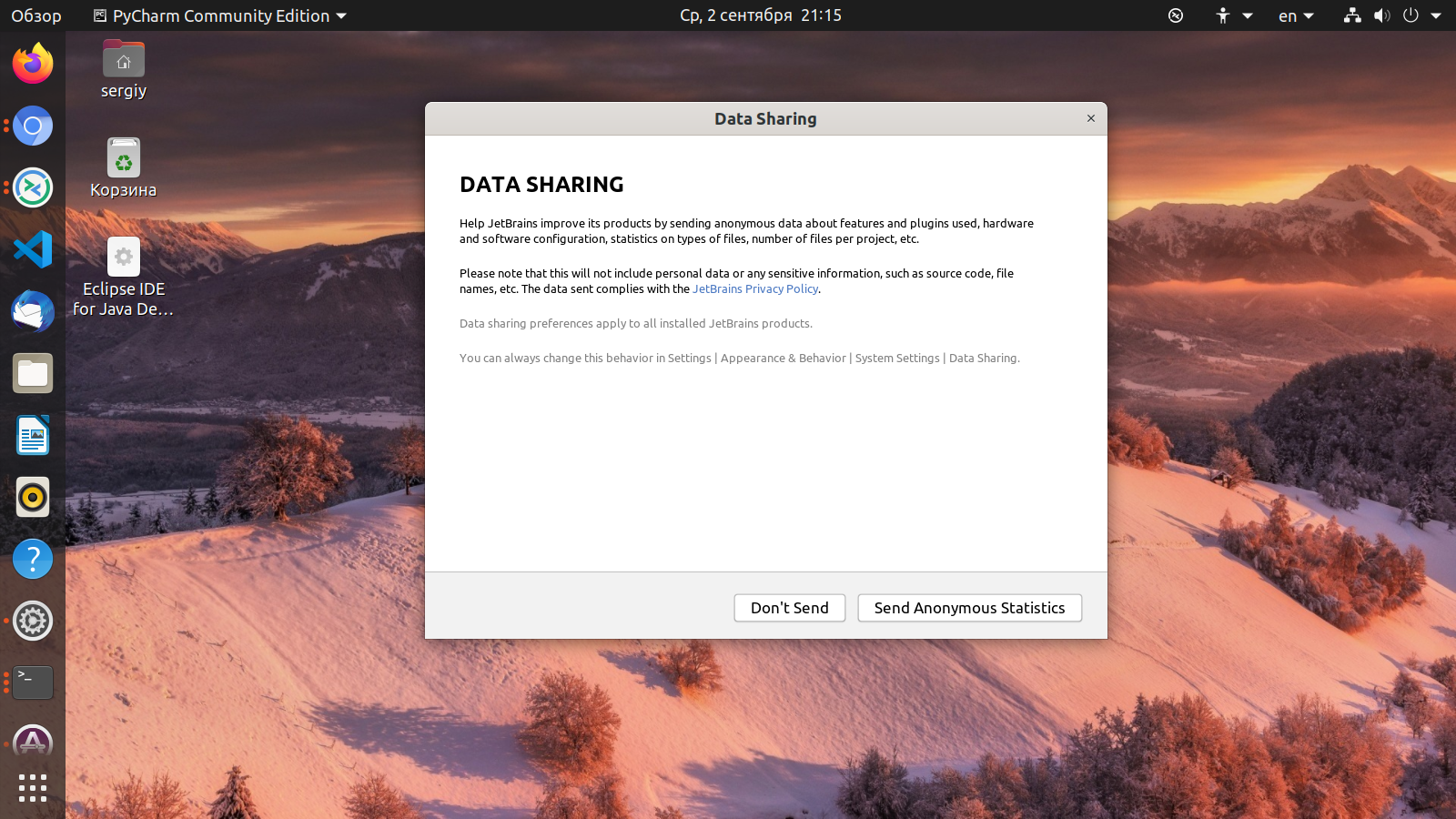Open Eclipse IDE desktop launcher
This screenshot has width=1456, height=819.
point(124,278)
